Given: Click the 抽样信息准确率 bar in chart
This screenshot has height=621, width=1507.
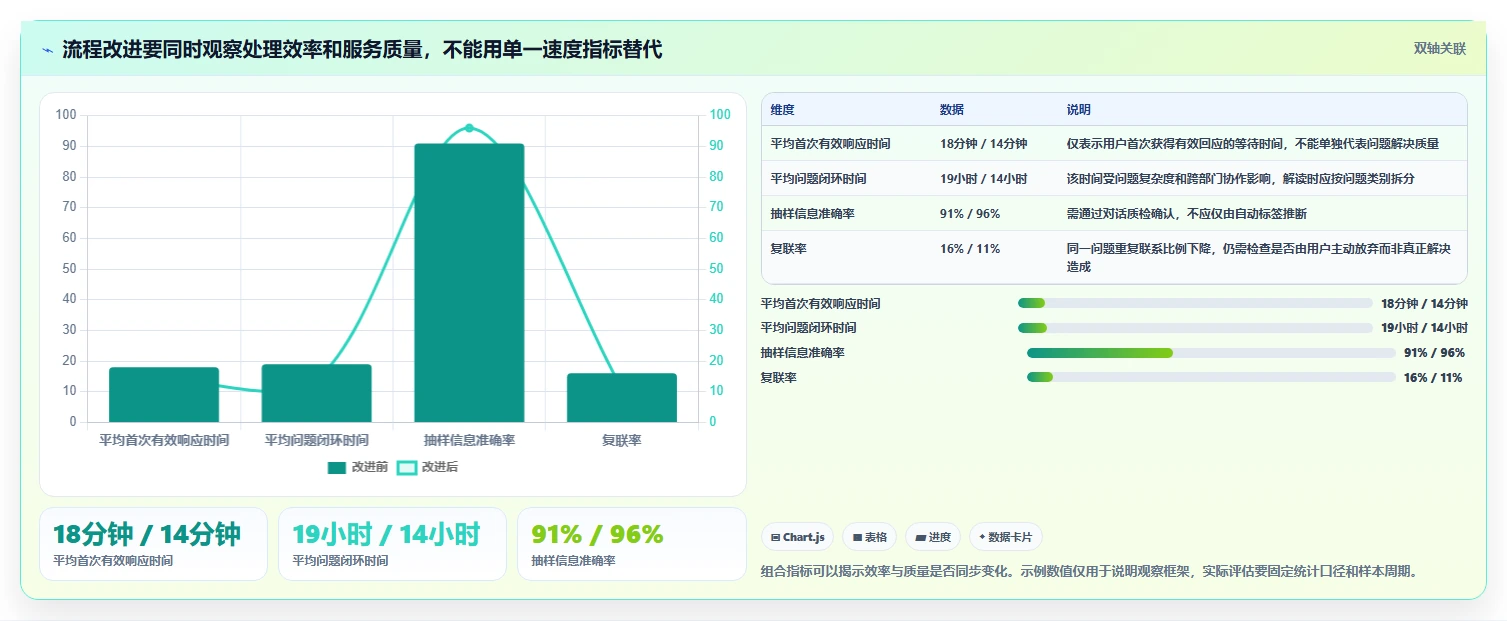Looking at the screenshot, I should click(x=469, y=283).
